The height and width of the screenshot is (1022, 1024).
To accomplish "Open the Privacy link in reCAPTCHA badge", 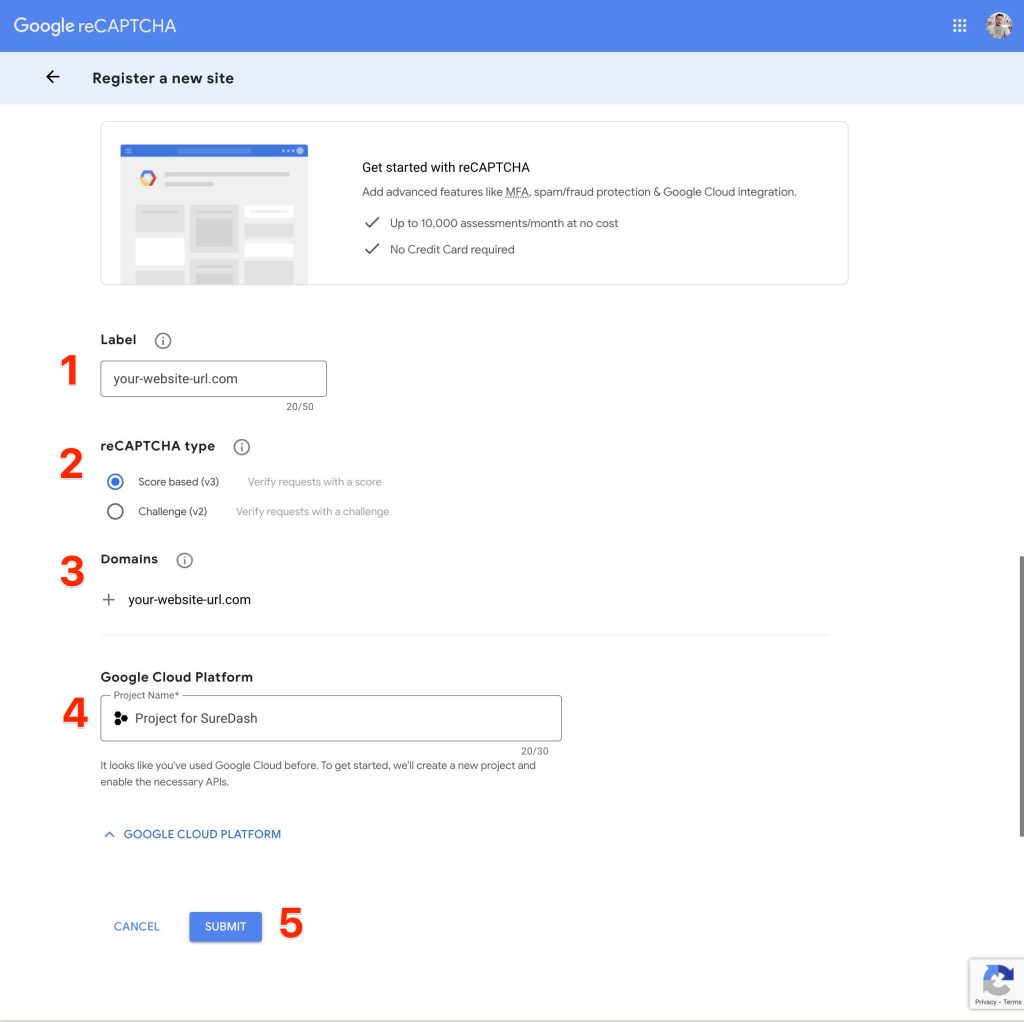I will pos(985,1002).
